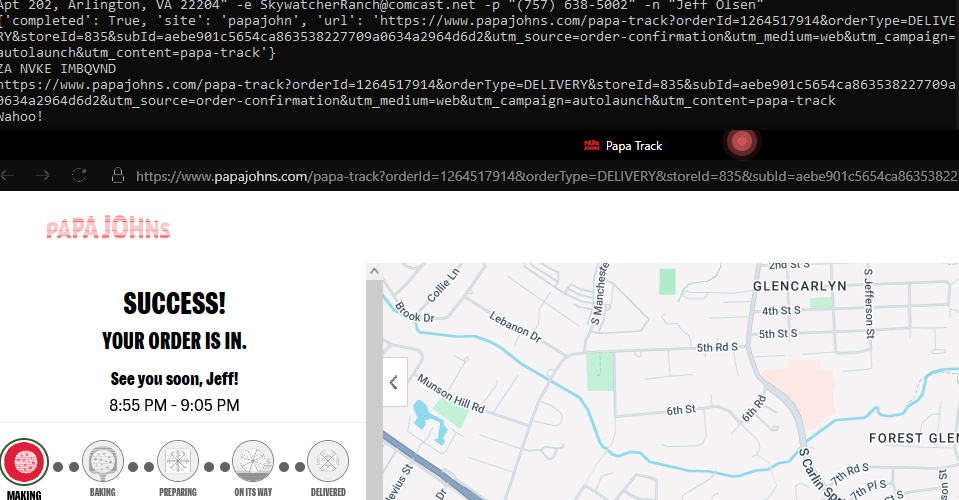
Task: Focus the papajohns.com address bar
Action: (540, 176)
